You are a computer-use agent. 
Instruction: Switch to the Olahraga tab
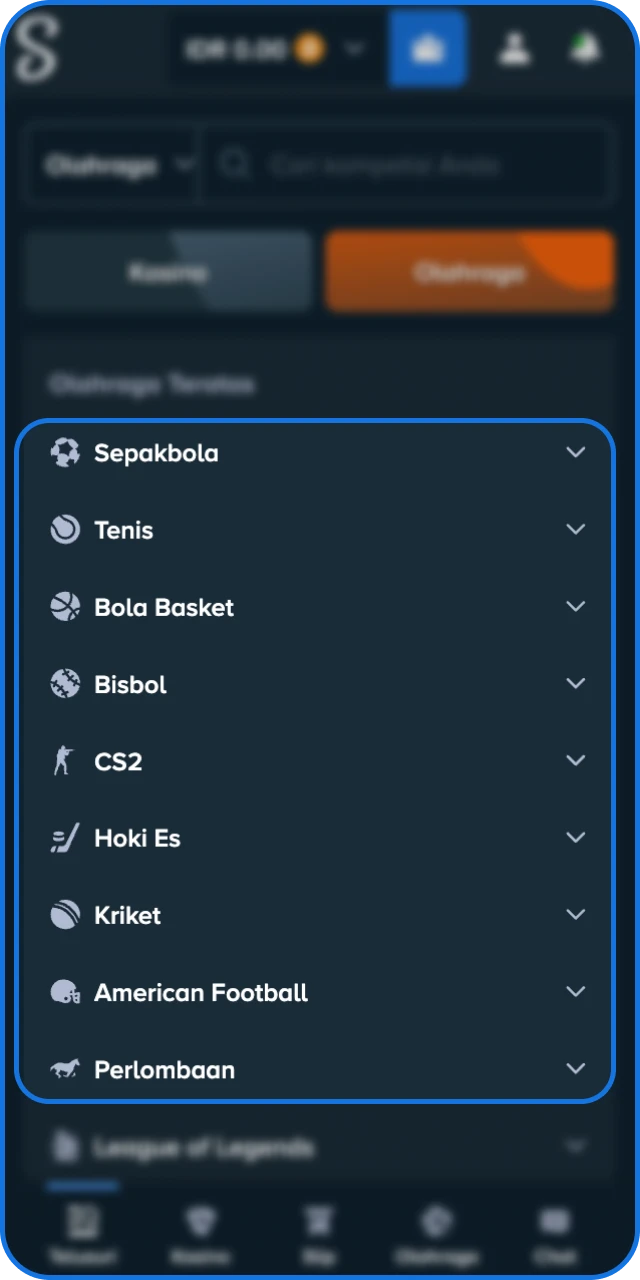tap(470, 271)
